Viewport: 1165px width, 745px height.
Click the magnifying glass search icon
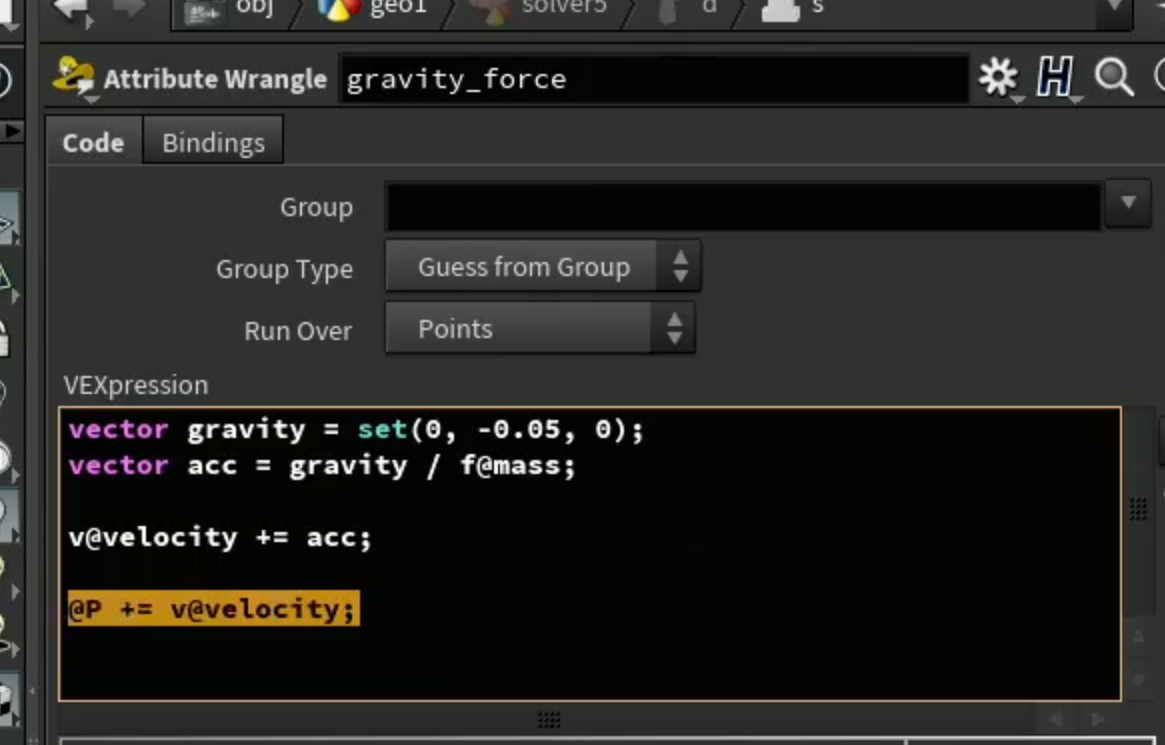1114,77
